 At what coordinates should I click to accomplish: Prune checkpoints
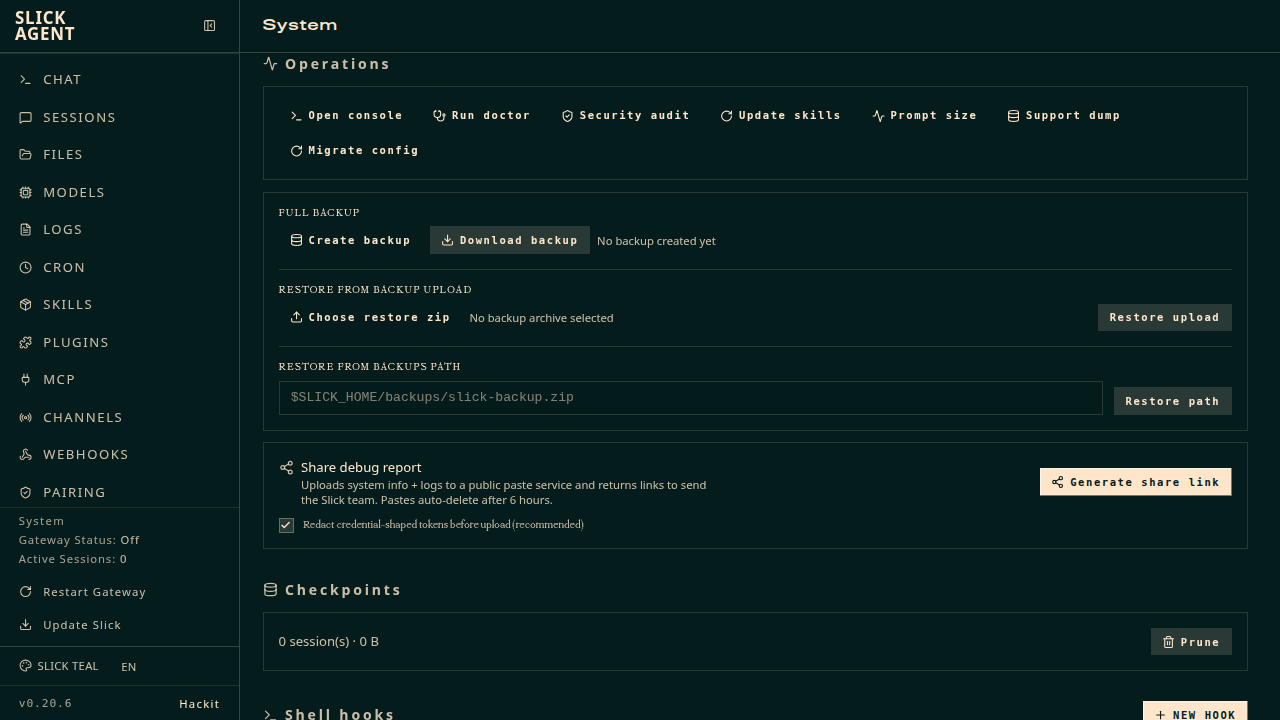pyautogui.click(x=1191, y=642)
